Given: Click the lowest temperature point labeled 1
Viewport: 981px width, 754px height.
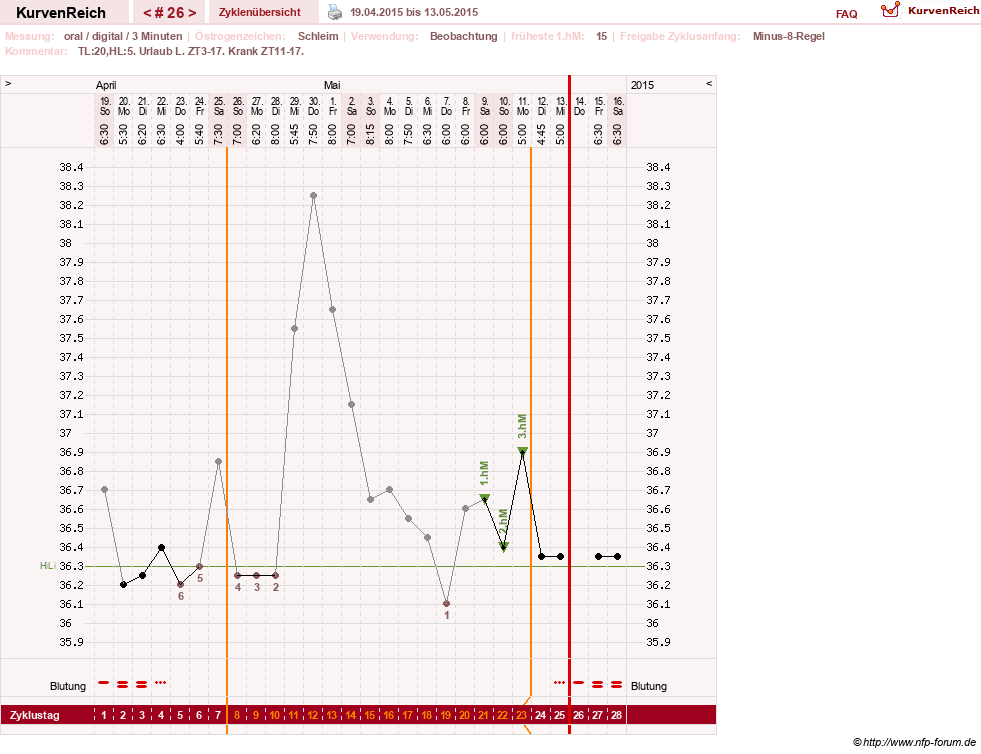Looking at the screenshot, I should pyautogui.click(x=447, y=604).
